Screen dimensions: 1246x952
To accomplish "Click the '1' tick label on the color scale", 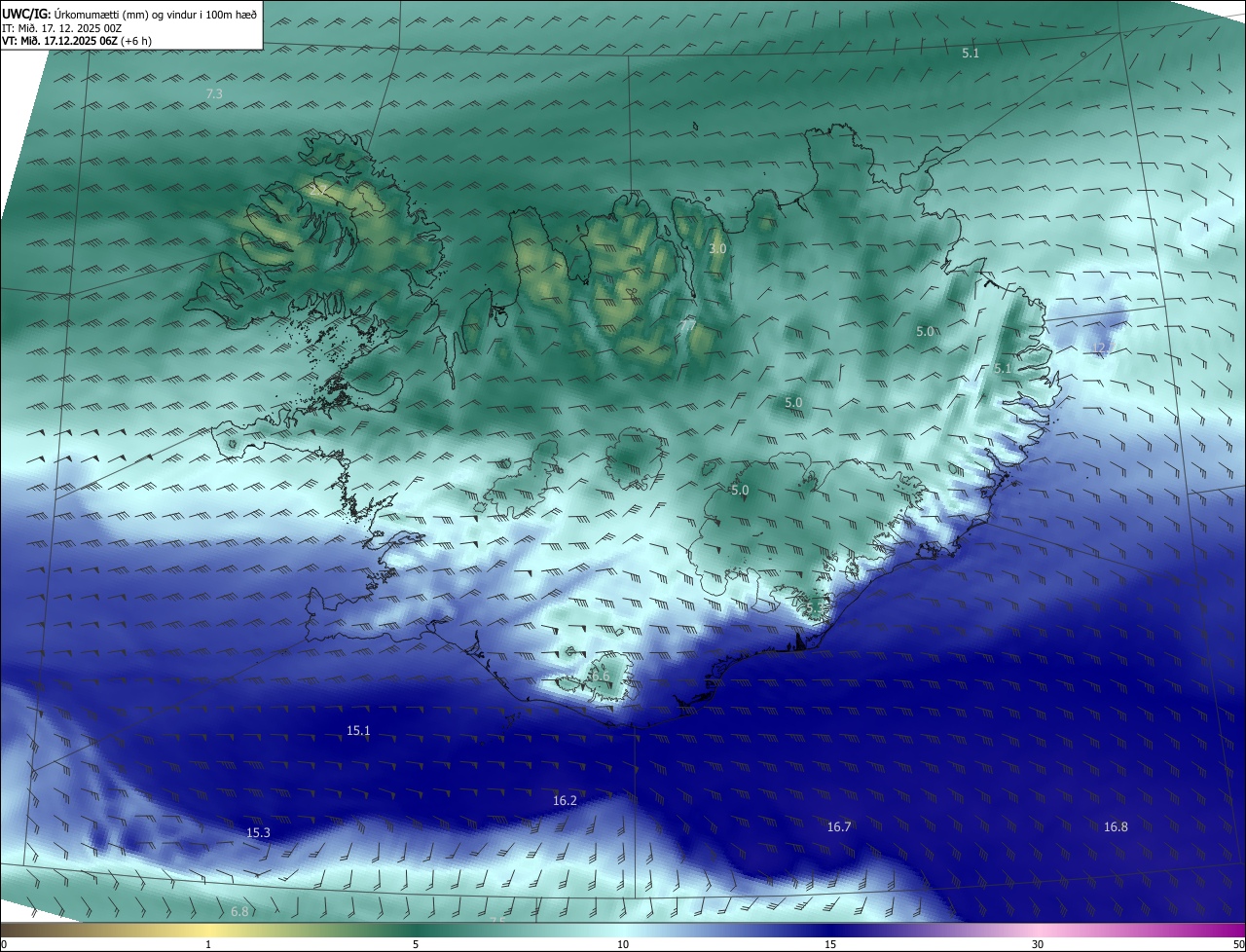I will click(208, 944).
